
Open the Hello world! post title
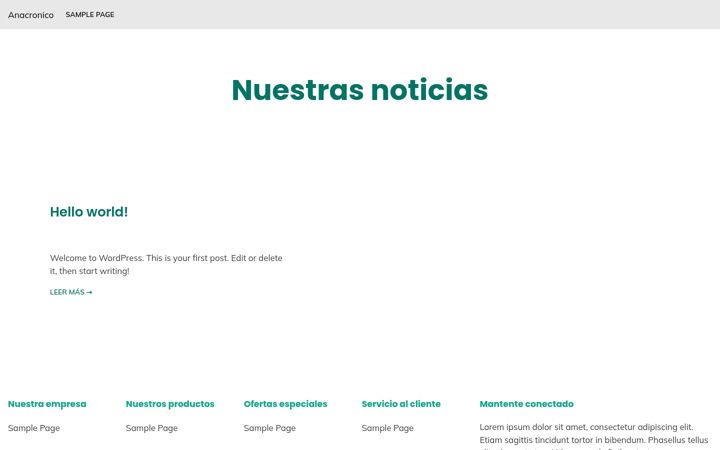pyautogui.click(x=89, y=212)
